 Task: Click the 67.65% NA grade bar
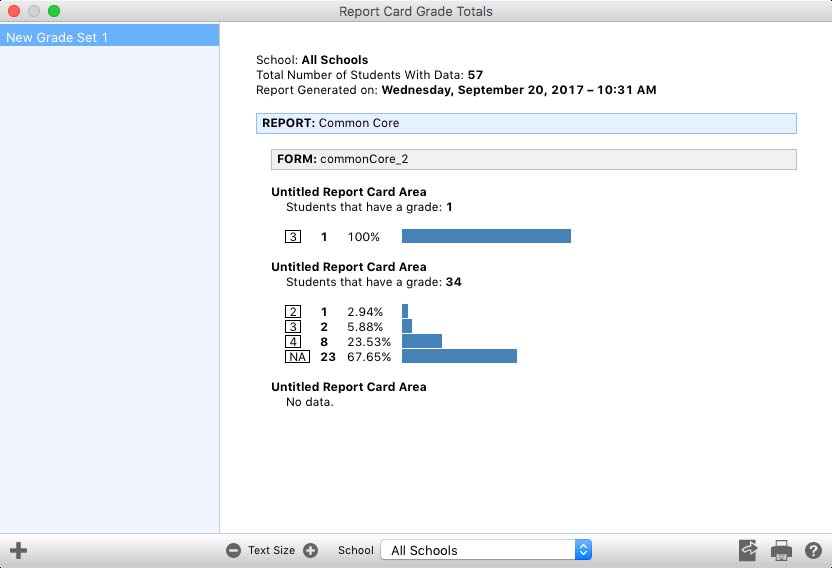click(459, 357)
